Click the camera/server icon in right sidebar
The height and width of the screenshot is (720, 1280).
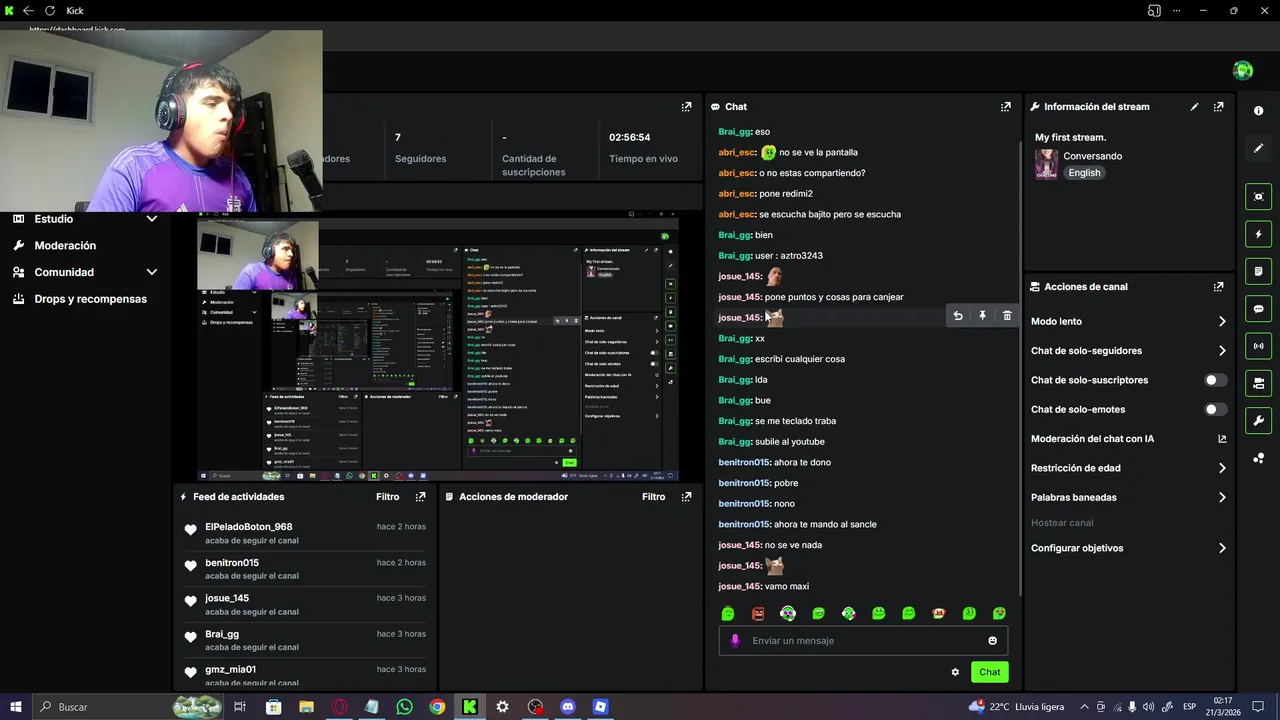[1259, 383]
